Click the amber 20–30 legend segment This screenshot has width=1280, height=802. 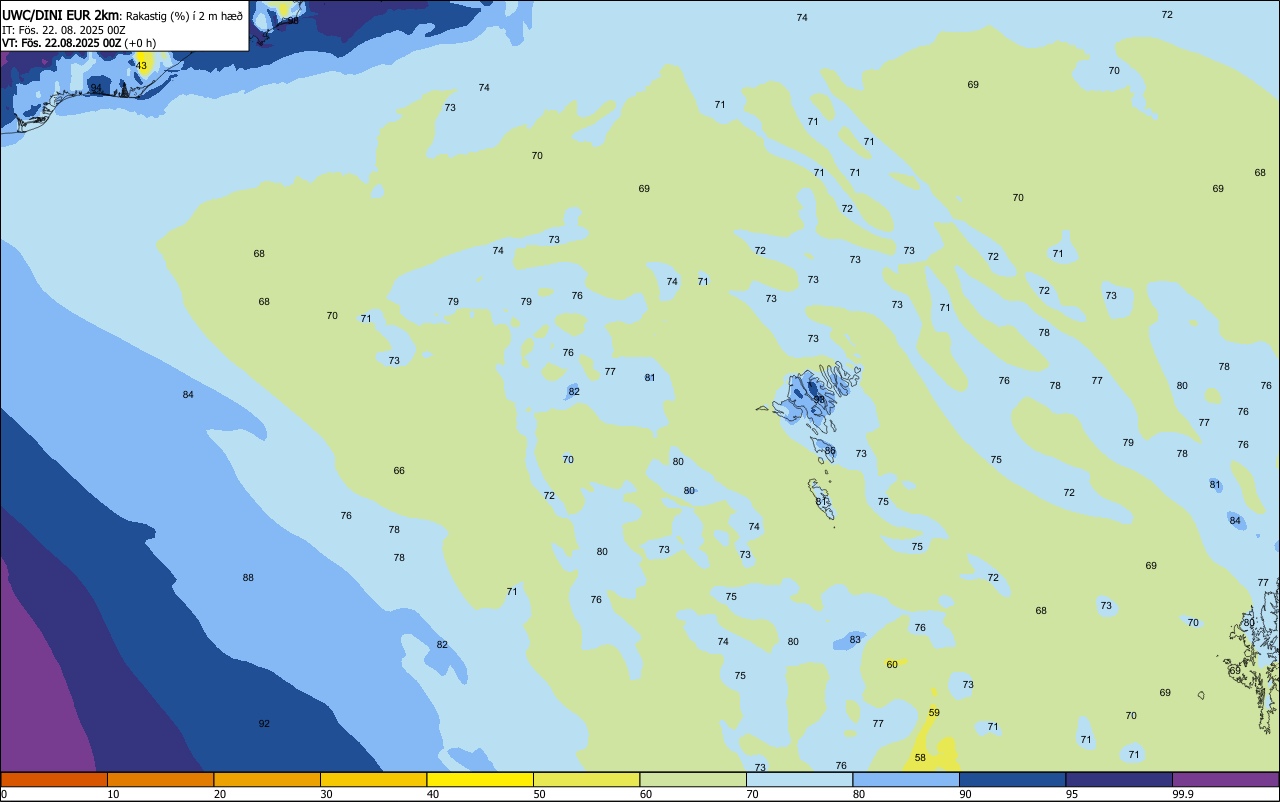[267, 779]
